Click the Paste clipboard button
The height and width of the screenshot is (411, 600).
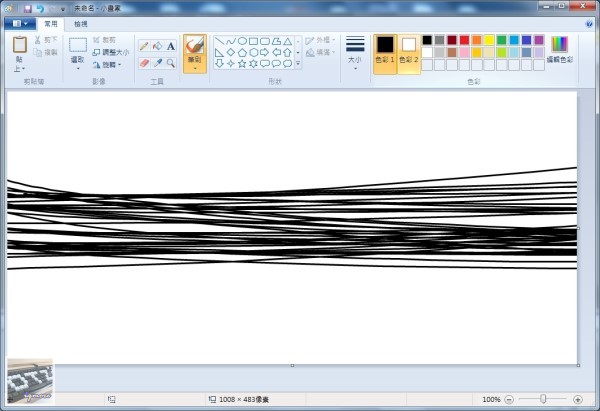(20, 45)
